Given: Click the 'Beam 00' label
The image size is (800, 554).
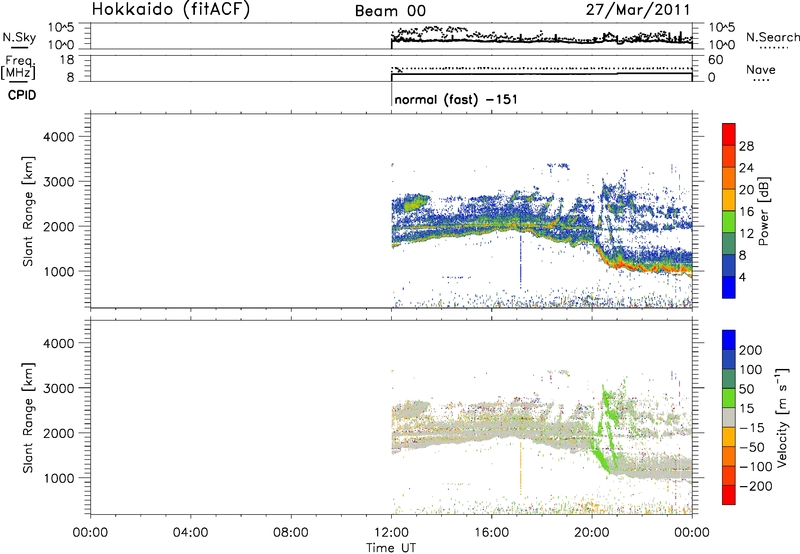Looking at the screenshot, I should click(x=390, y=11).
